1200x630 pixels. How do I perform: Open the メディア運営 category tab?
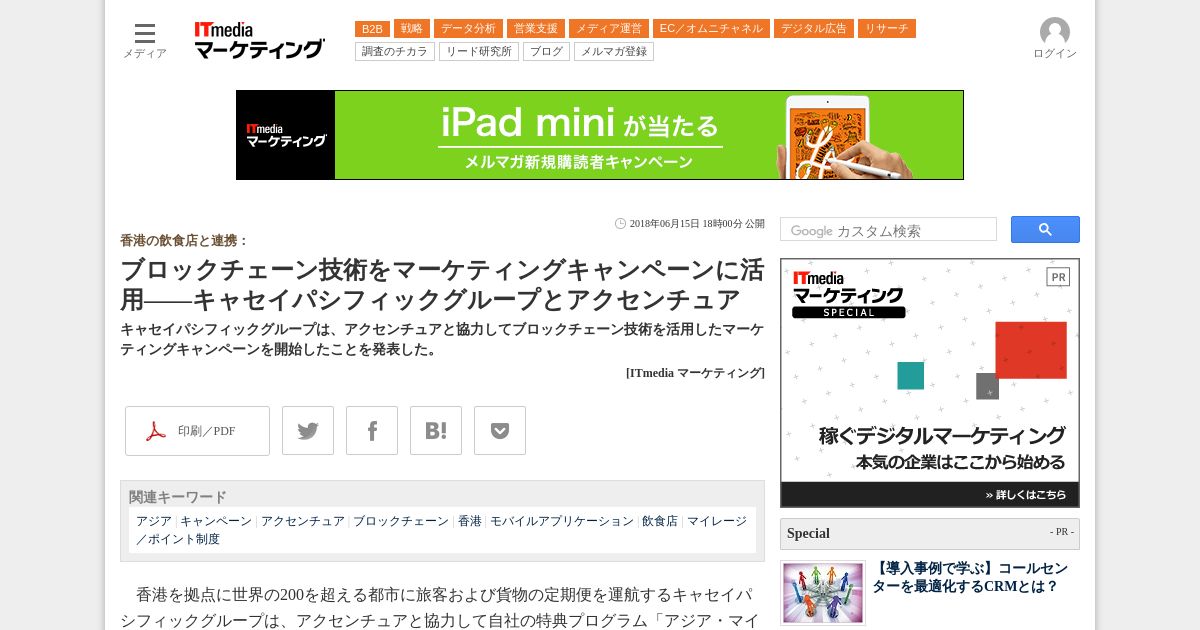tap(609, 29)
